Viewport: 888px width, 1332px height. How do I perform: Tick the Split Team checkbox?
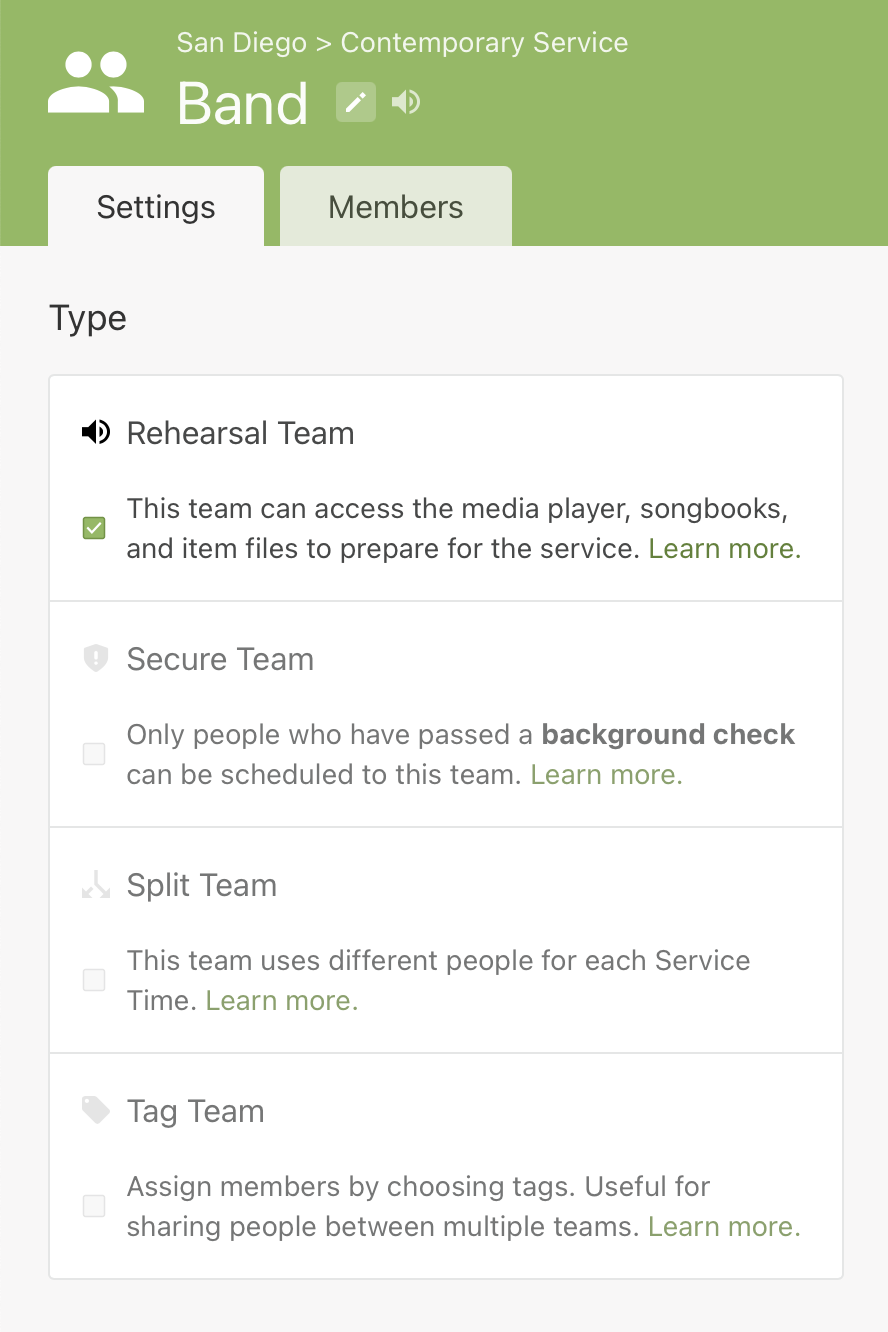94,980
